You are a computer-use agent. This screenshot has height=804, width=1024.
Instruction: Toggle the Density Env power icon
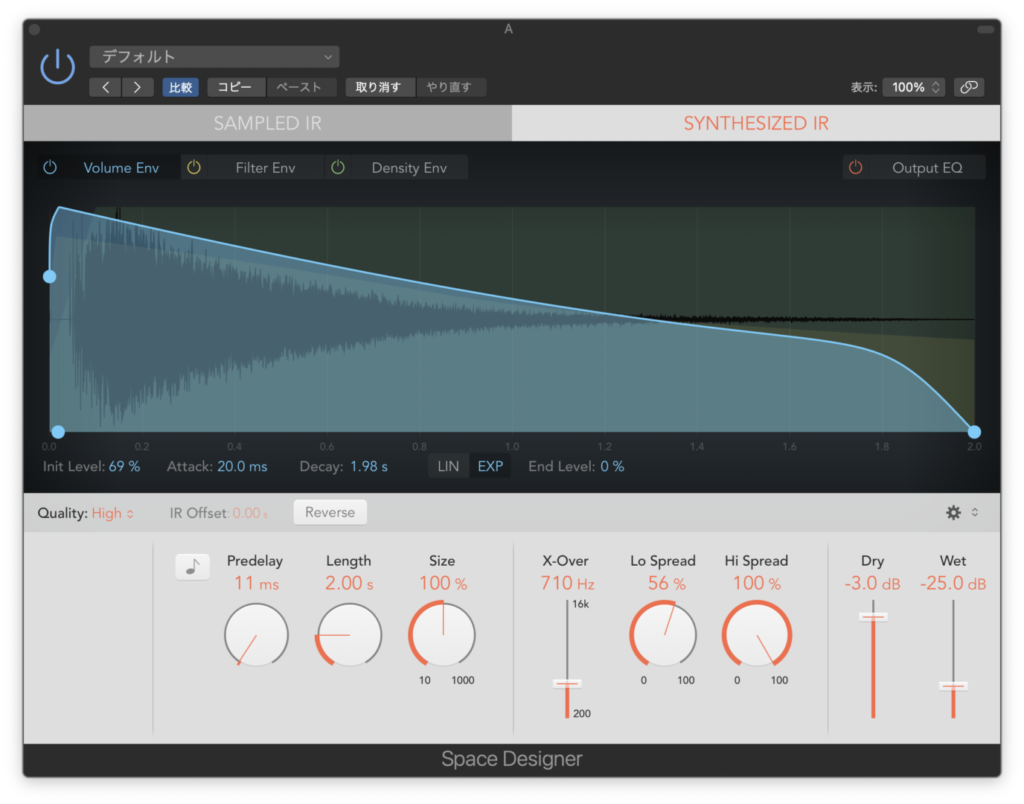click(338, 168)
